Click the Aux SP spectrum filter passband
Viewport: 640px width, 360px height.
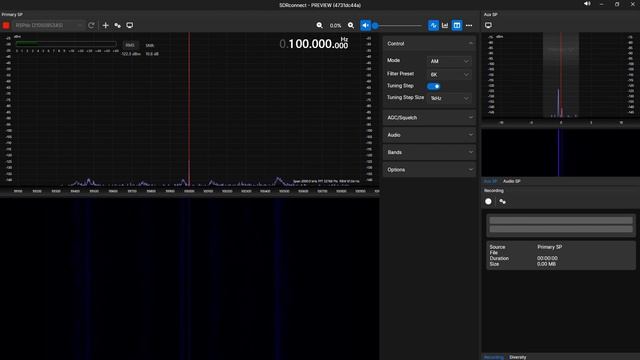pos(561,76)
